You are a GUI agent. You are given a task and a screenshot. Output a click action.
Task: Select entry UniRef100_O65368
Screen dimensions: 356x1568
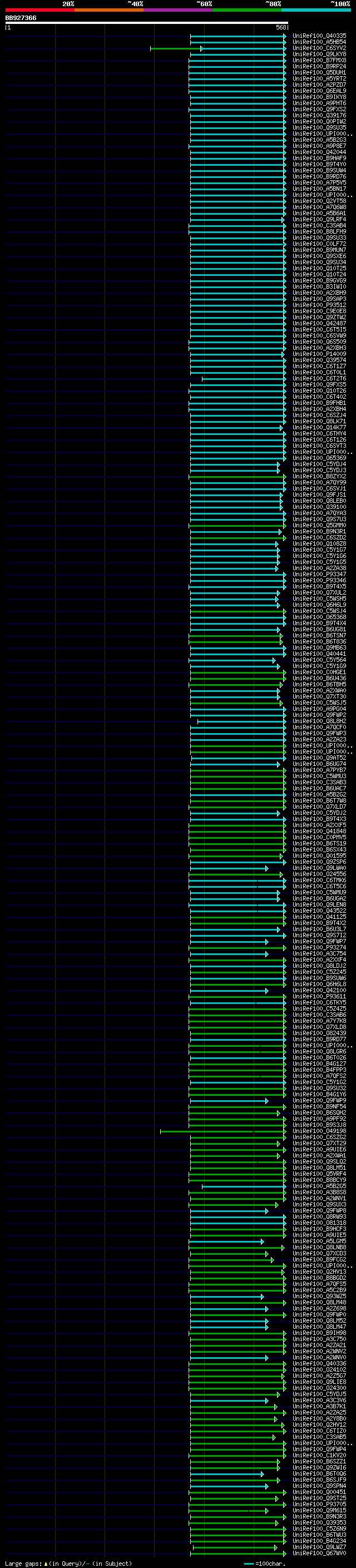(319, 617)
